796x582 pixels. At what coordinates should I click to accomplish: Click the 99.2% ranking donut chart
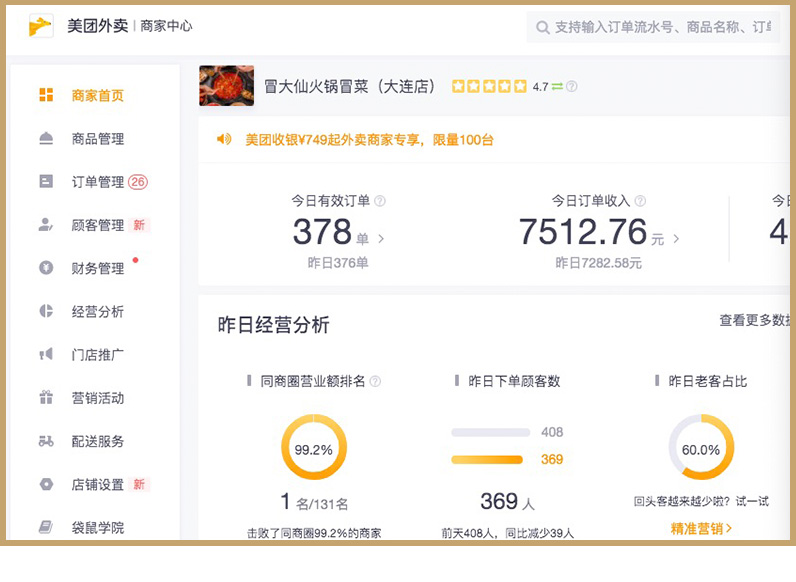tap(314, 447)
